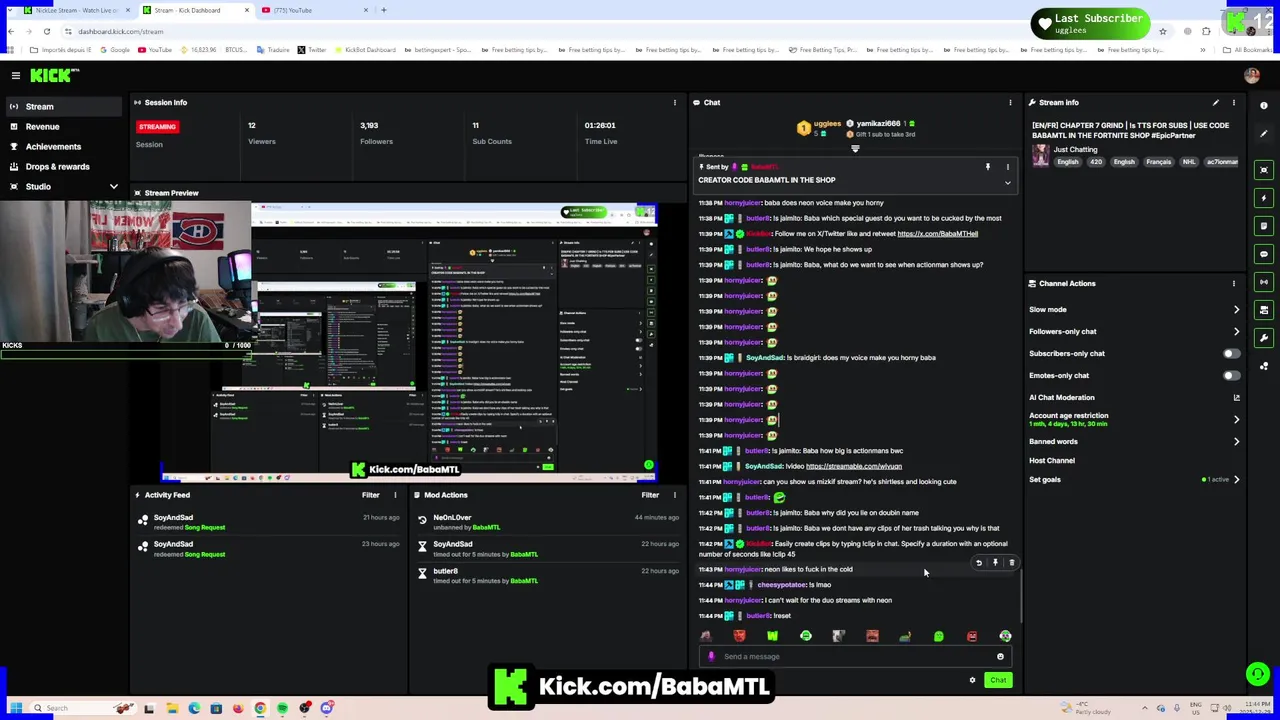Toggle chat bubble widget in right rail
1280x720 pixels.
[x=1264, y=254]
